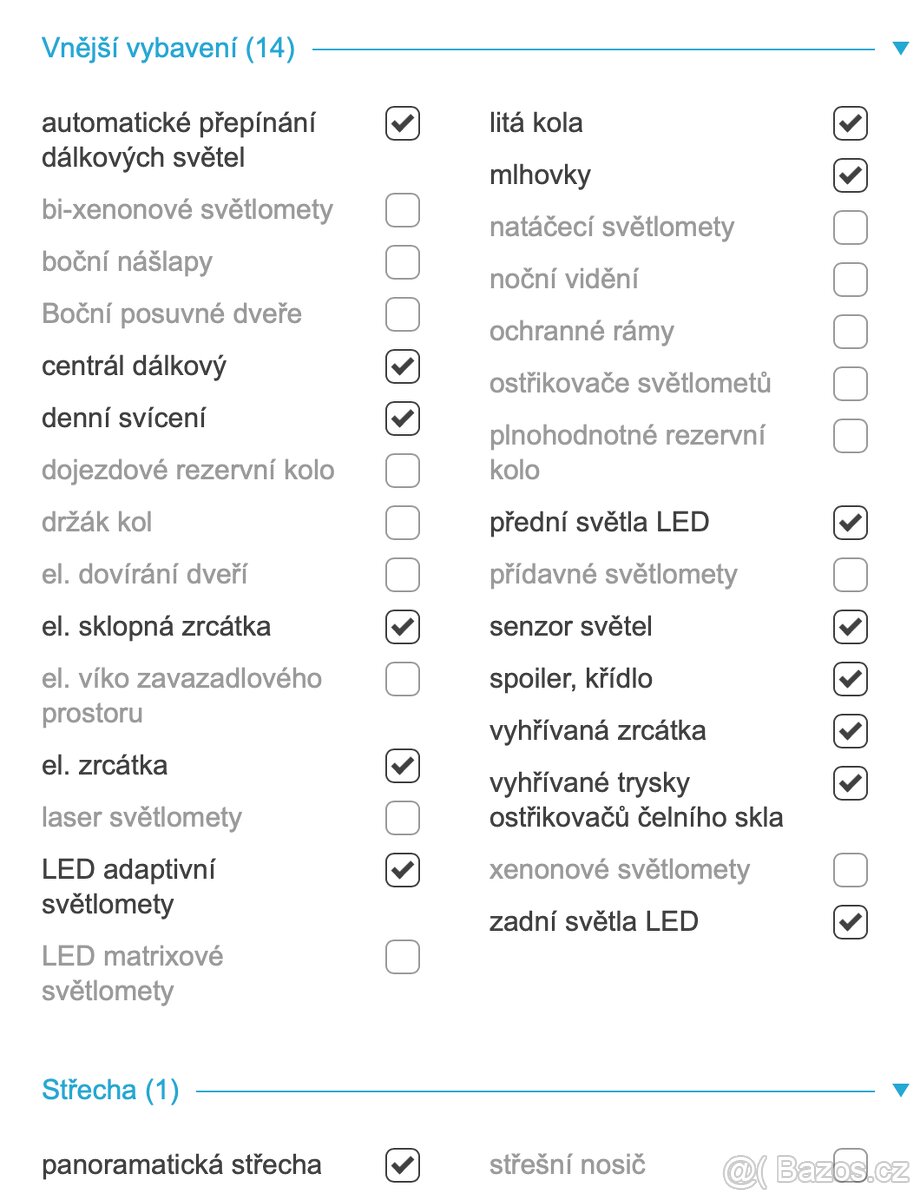Toggle centrál dálkový checkbox off

(402, 366)
